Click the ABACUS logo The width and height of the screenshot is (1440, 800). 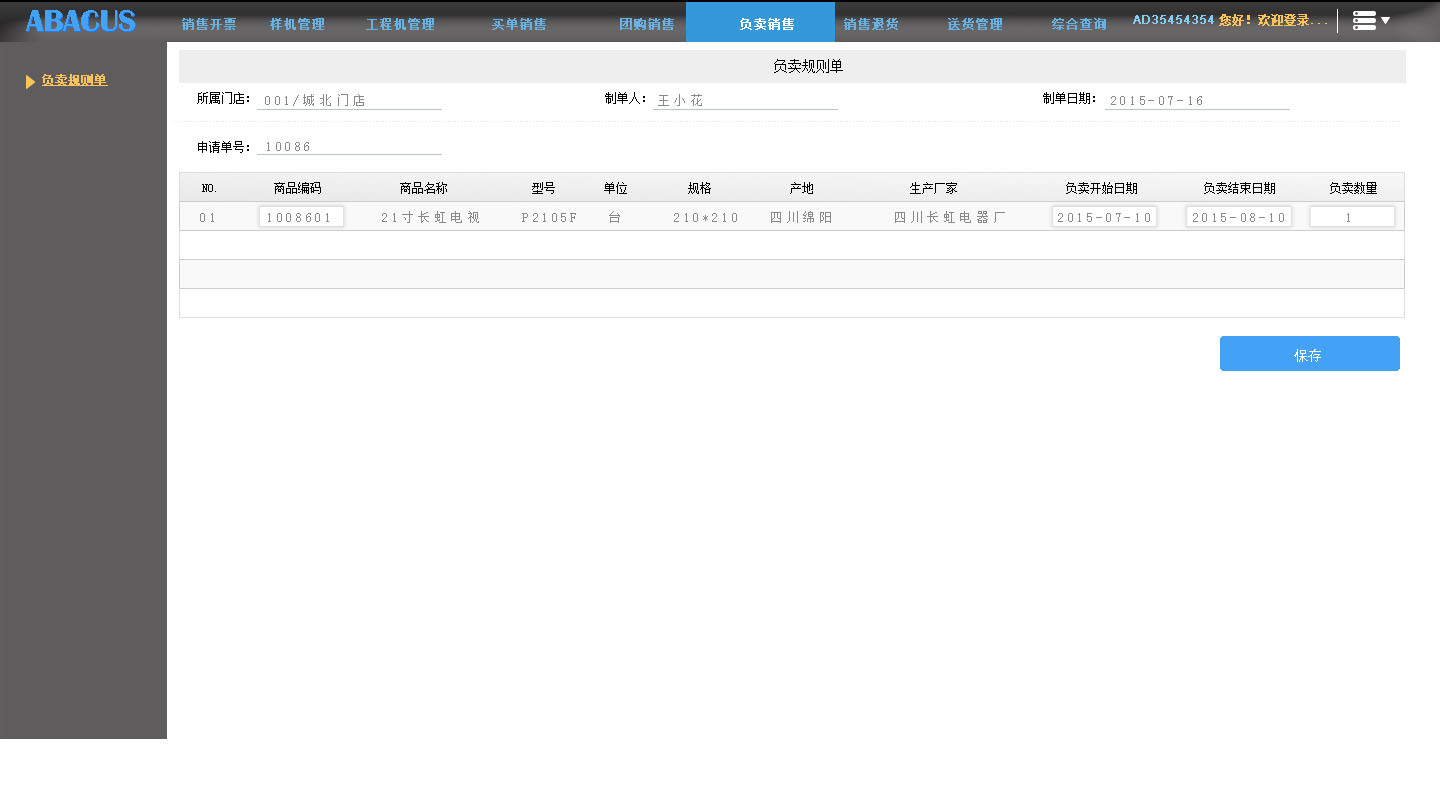pos(80,21)
